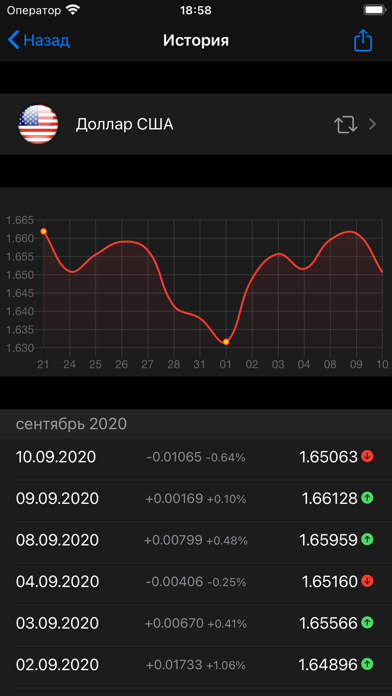The image size is (392, 696).
Task: Click the change -0.00406 -0.25%
Action: coord(196,582)
